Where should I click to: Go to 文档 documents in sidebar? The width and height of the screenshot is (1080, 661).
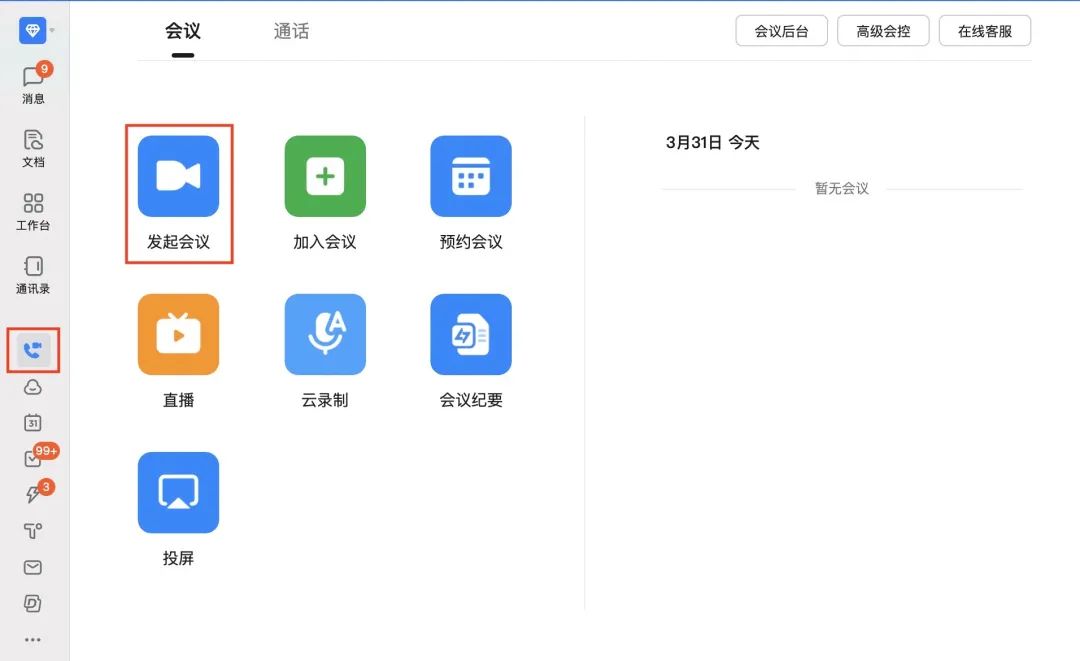click(33, 146)
